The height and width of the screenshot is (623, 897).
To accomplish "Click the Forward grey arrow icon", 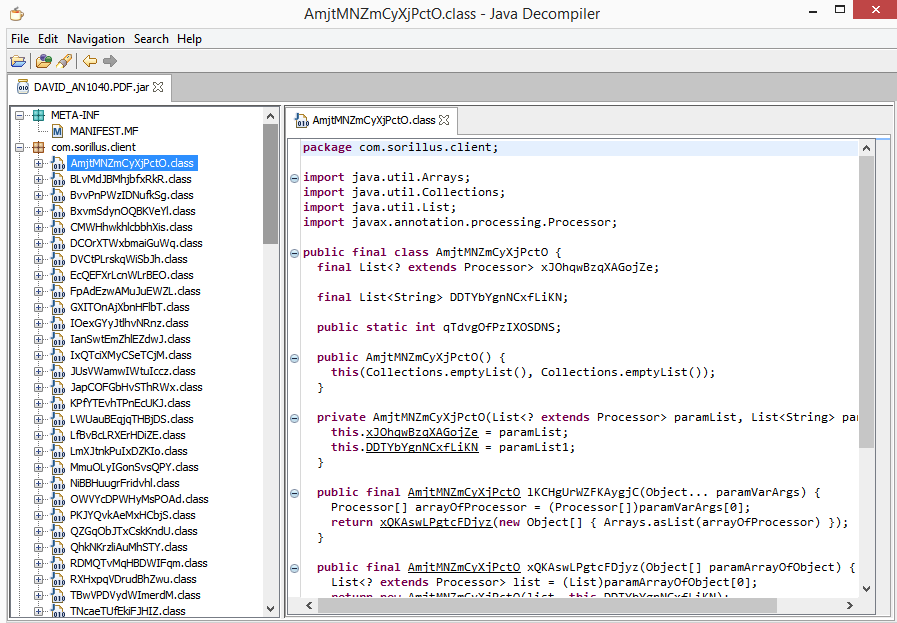I will 110,61.
